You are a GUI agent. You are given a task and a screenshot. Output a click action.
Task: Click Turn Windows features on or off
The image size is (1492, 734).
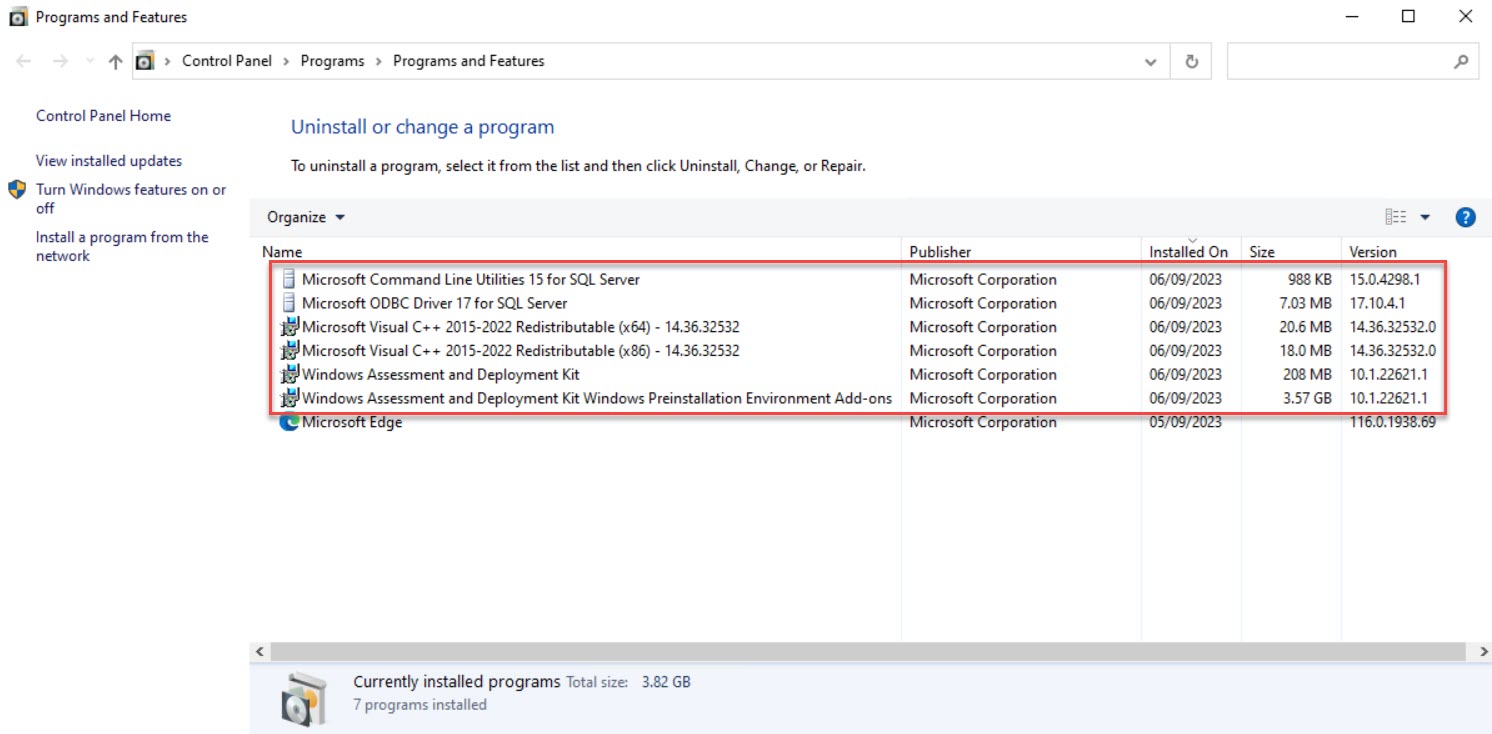[x=131, y=189]
